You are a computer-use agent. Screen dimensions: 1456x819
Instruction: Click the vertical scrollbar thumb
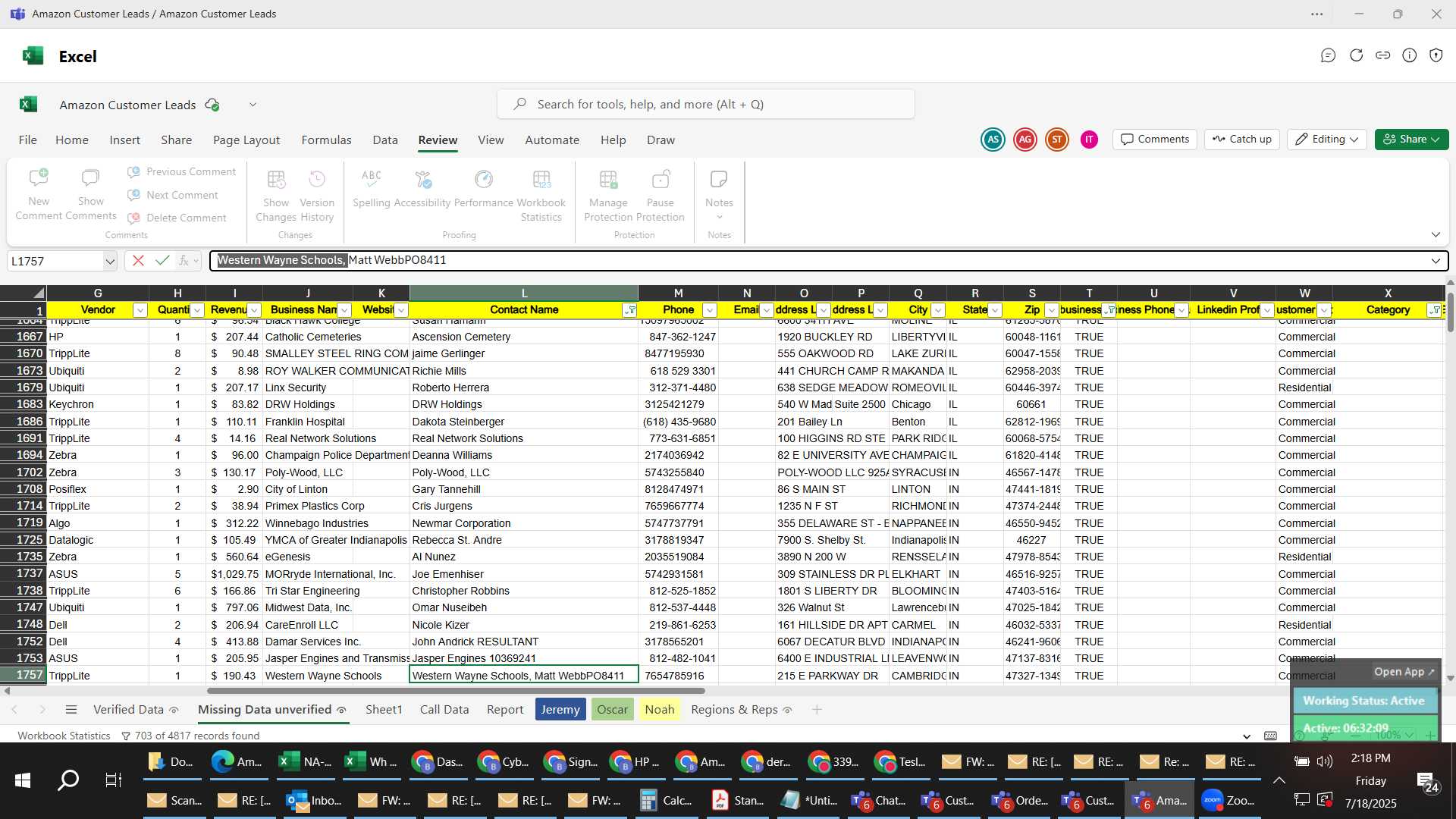coord(1450,312)
